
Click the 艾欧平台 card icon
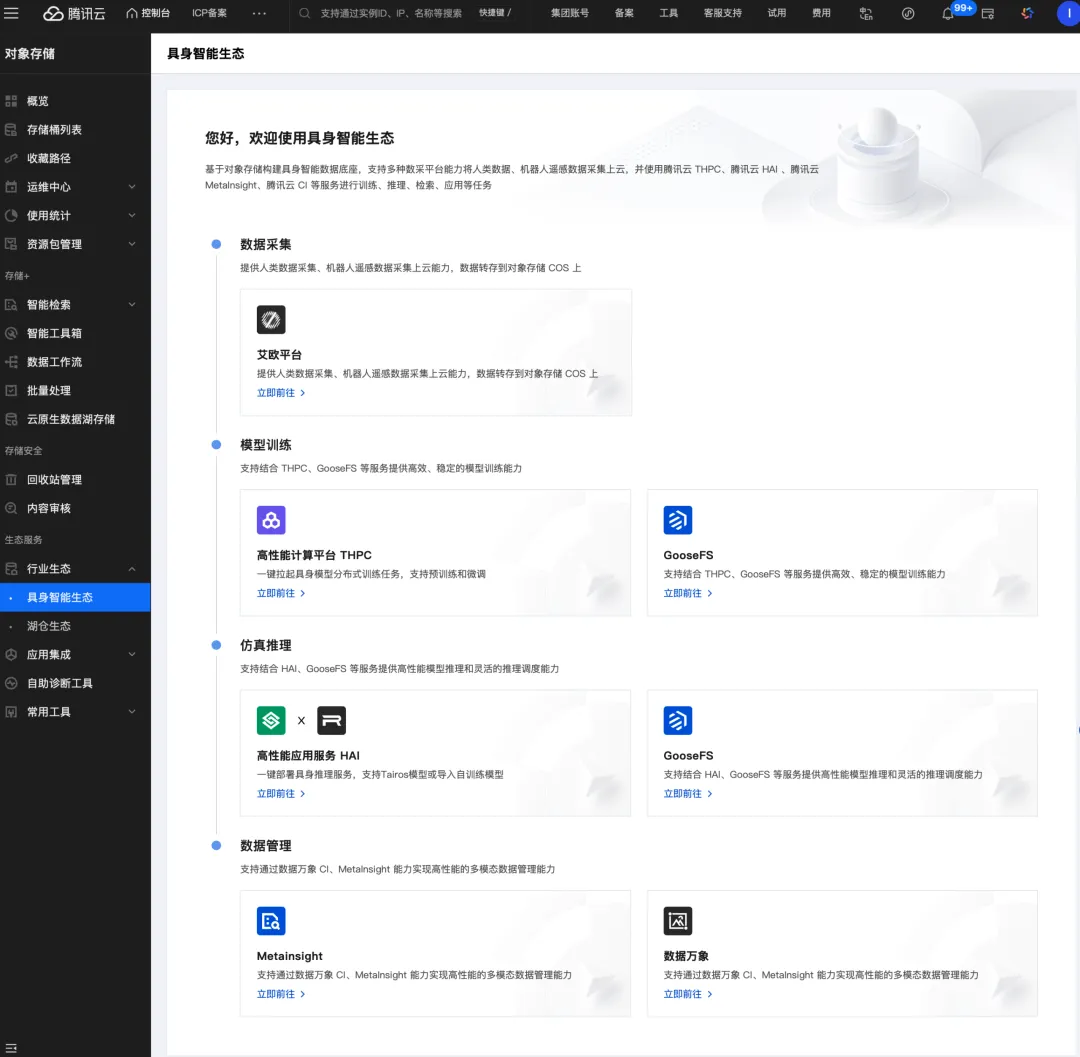point(271,320)
